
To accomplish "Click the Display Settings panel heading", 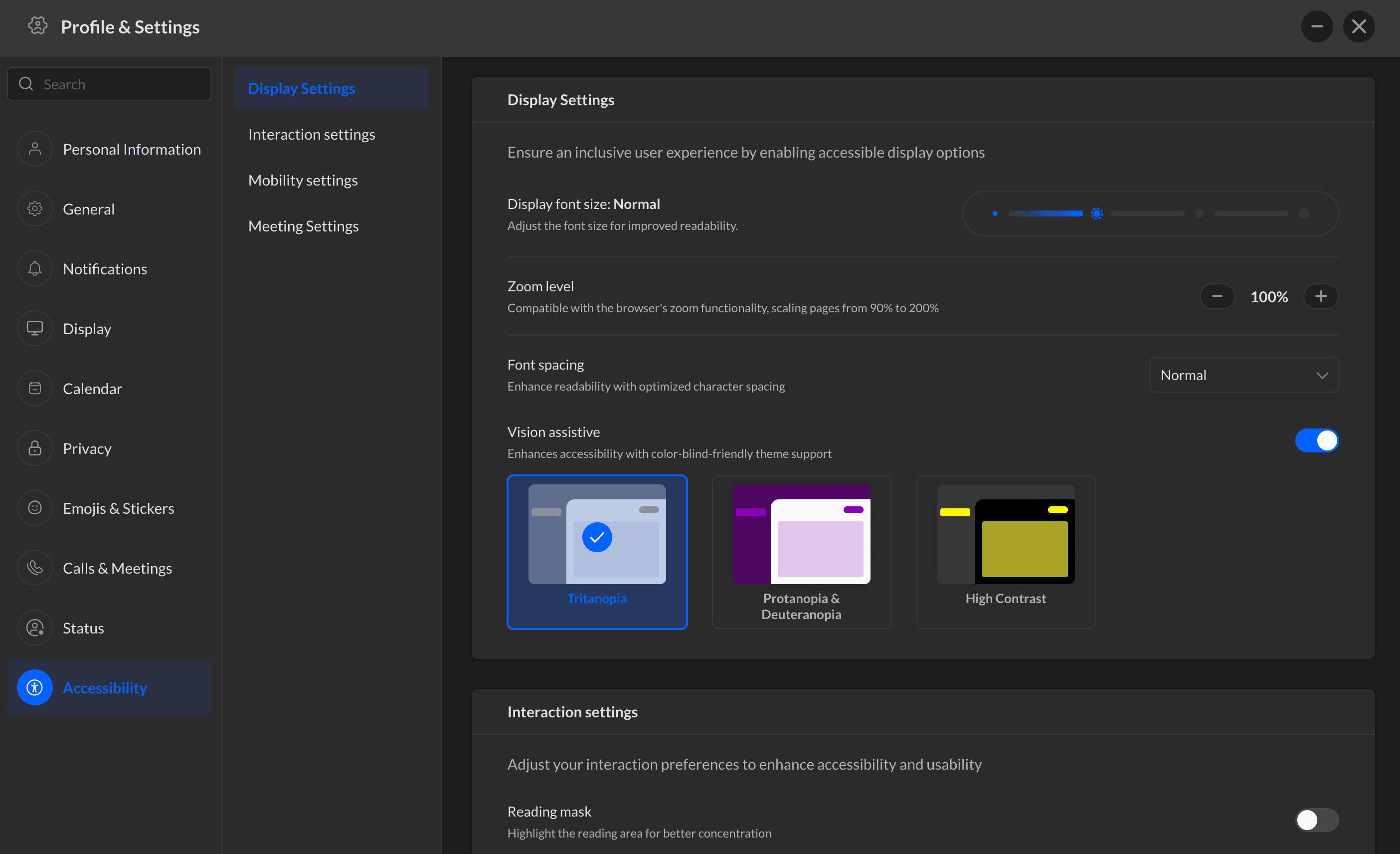I will [561, 99].
